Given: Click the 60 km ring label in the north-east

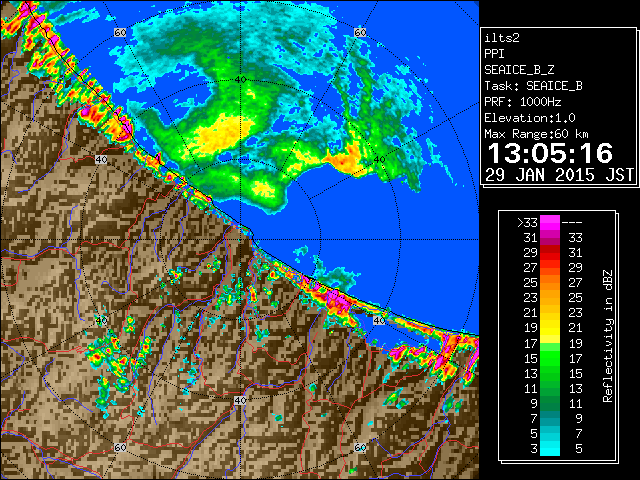Looking at the screenshot, I should (x=360, y=32).
